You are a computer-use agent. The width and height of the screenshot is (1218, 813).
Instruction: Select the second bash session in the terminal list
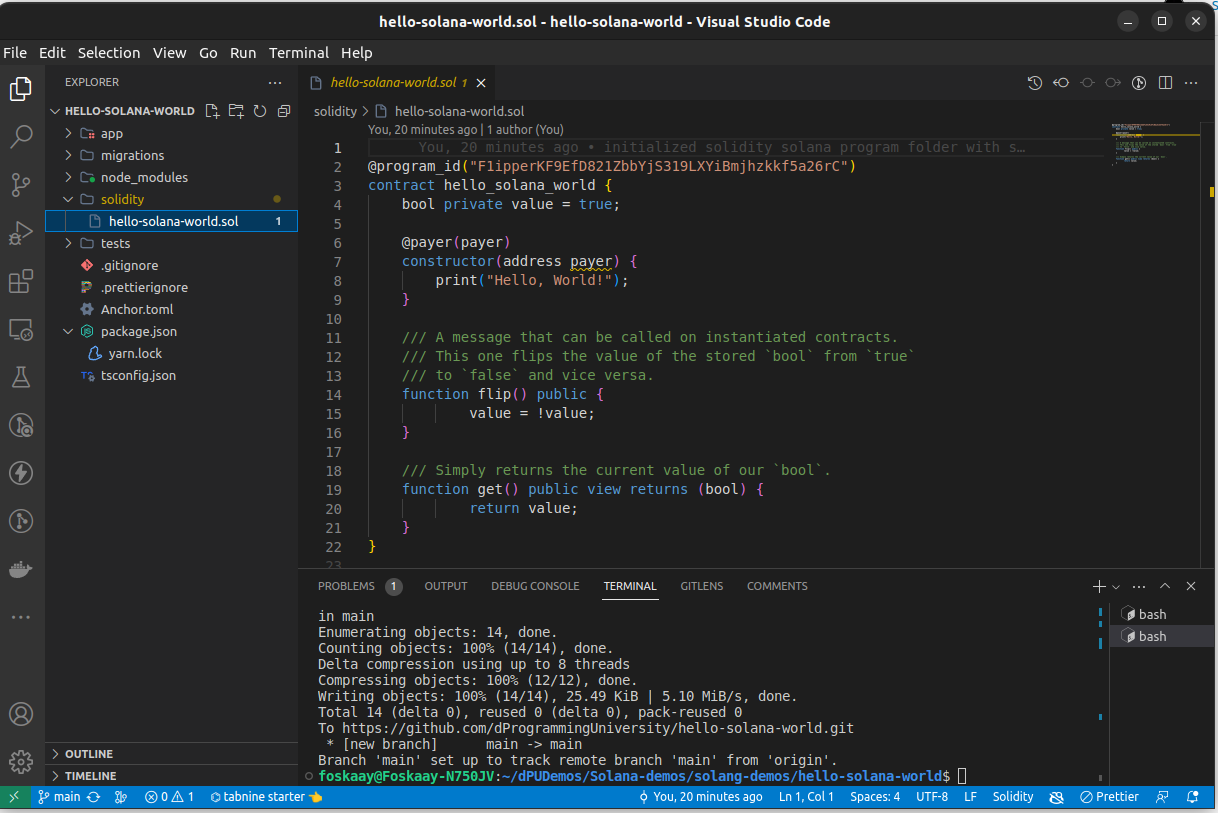pos(1151,636)
